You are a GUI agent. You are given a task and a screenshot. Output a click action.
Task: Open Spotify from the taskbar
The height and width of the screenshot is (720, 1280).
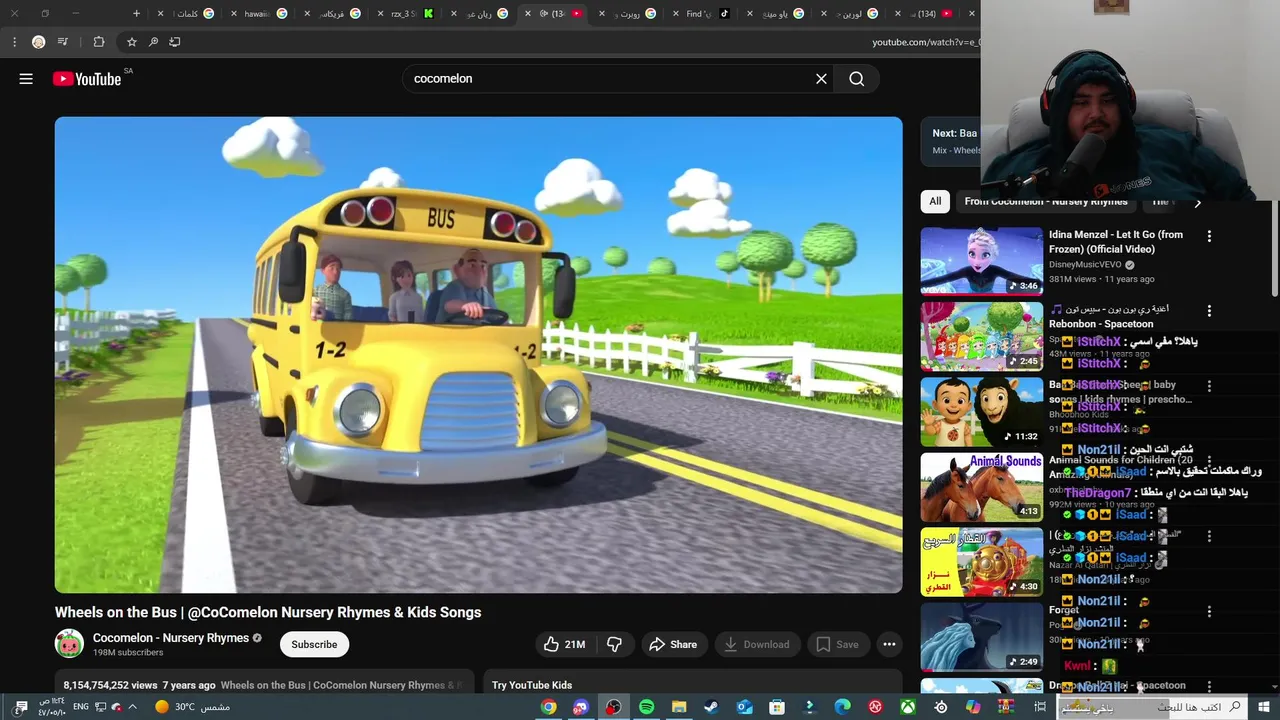[646, 707]
